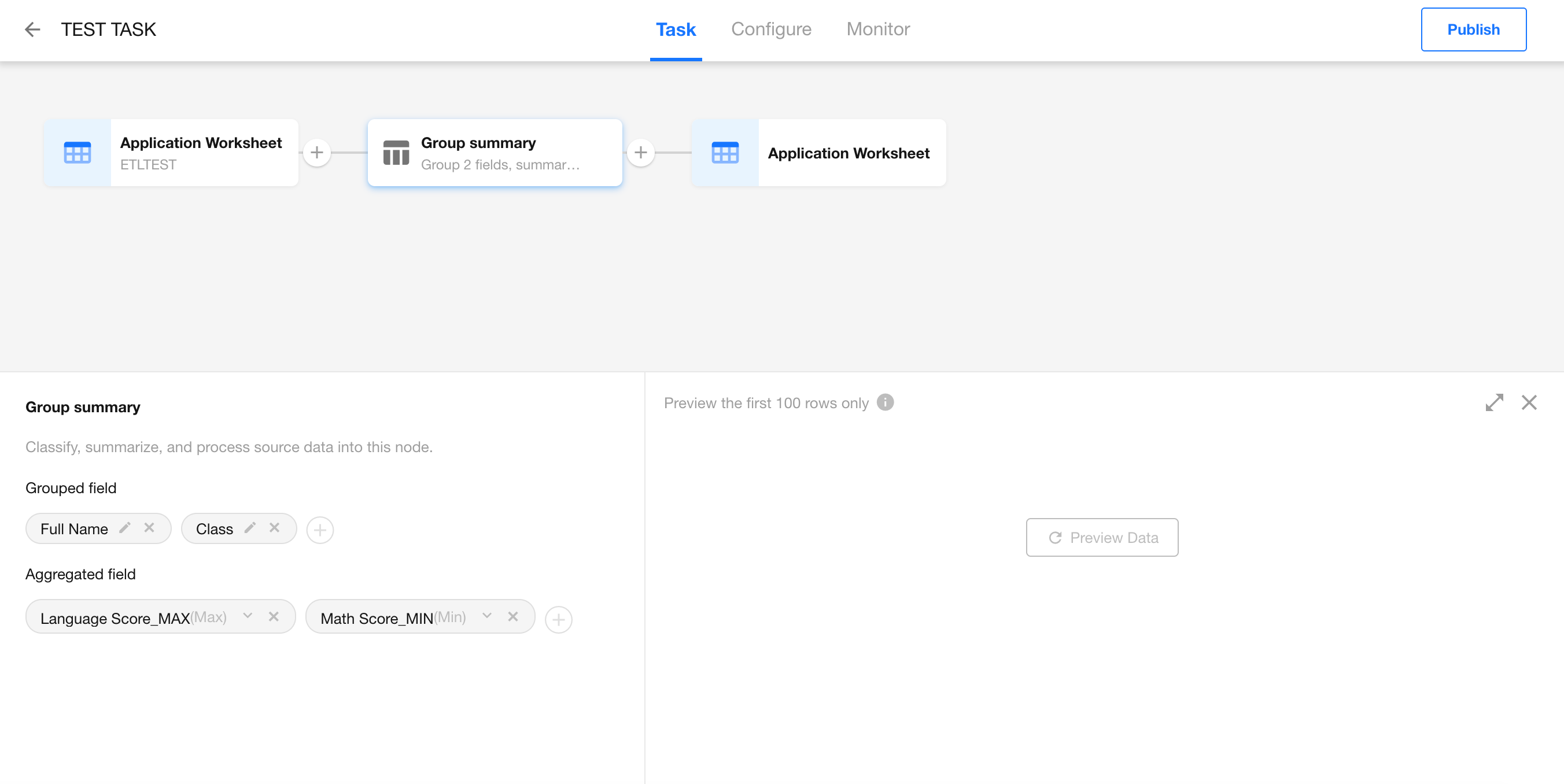Select the destination Application Worksheet node
1564x784 pixels.
[x=818, y=153]
